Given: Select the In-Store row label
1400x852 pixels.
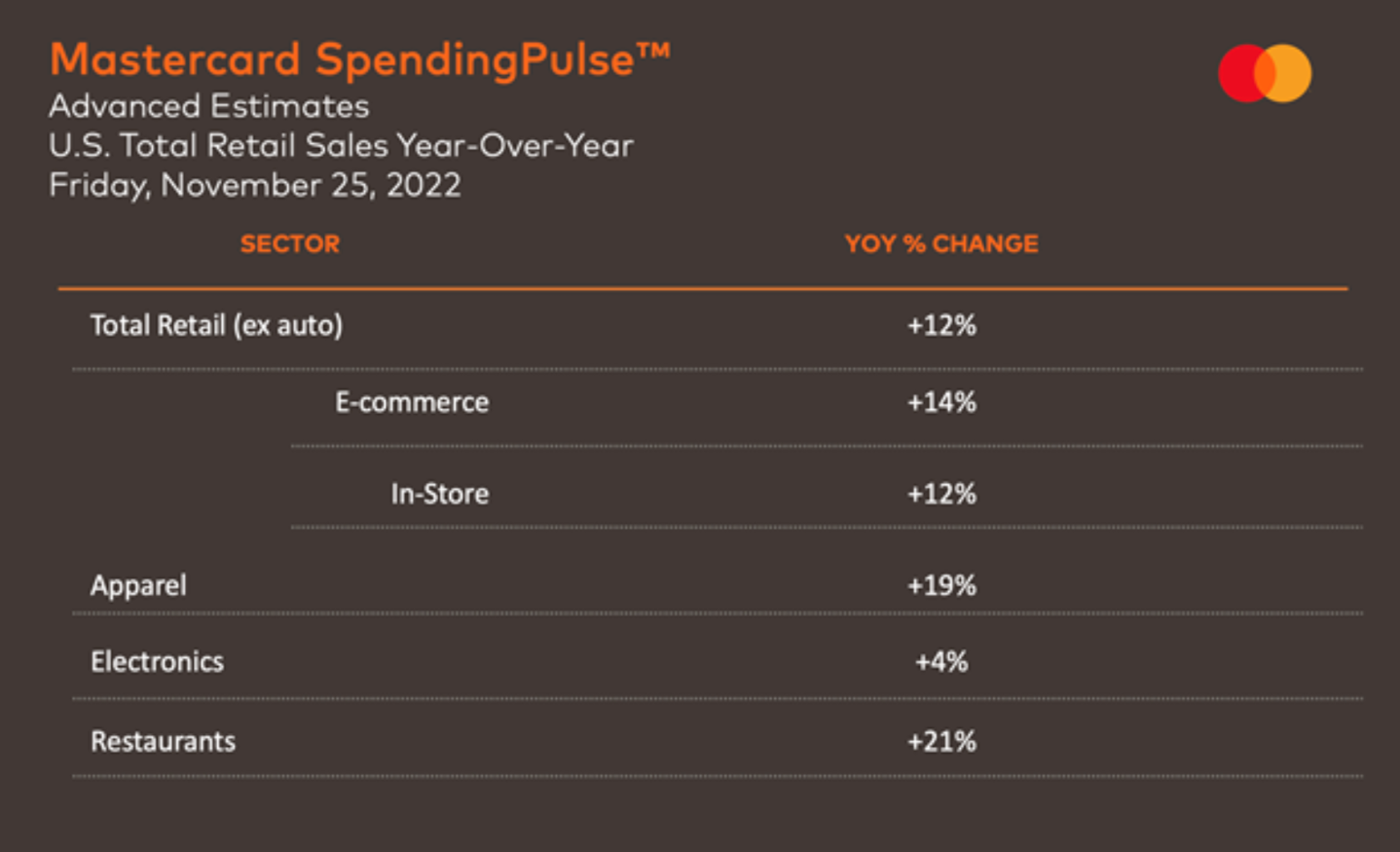Looking at the screenshot, I should [440, 494].
